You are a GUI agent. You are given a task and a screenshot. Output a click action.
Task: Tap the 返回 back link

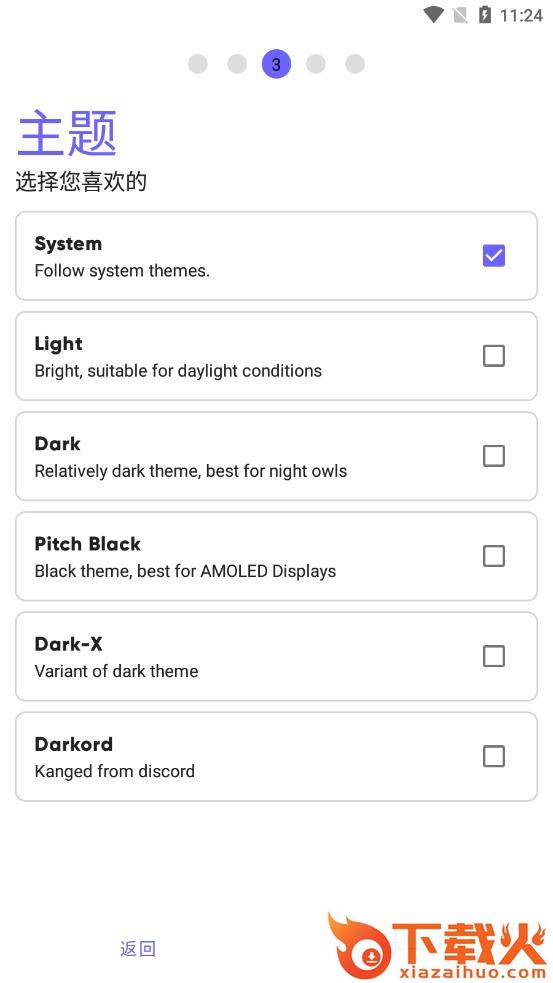[x=138, y=949]
